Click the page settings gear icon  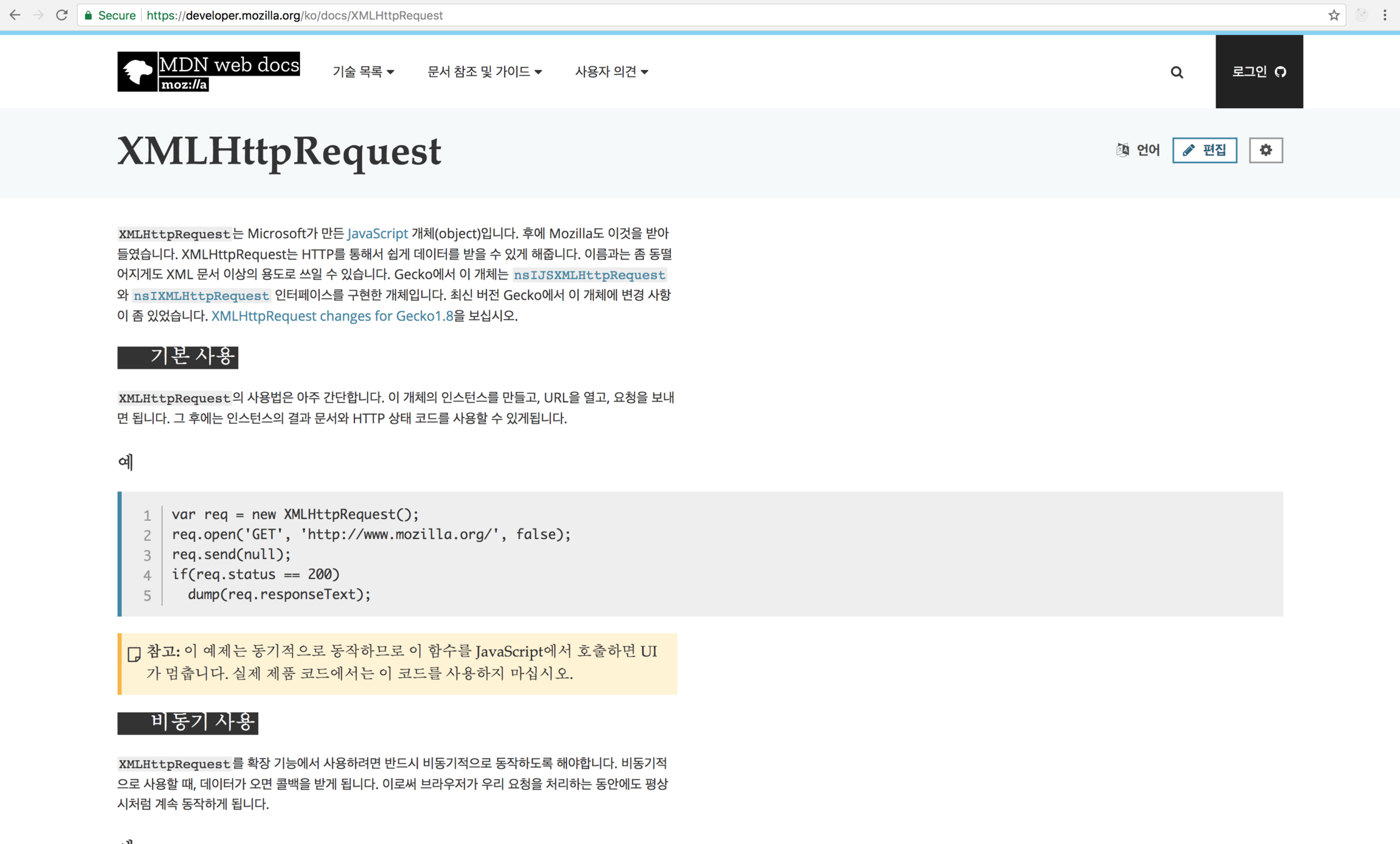1266,150
